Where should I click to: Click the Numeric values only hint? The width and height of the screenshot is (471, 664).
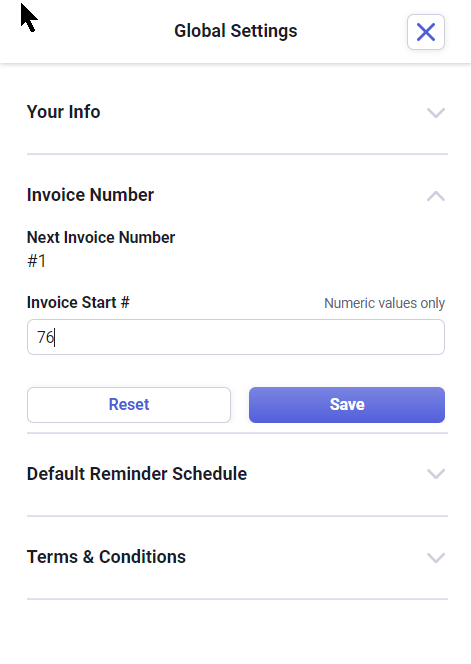(385, 303)
